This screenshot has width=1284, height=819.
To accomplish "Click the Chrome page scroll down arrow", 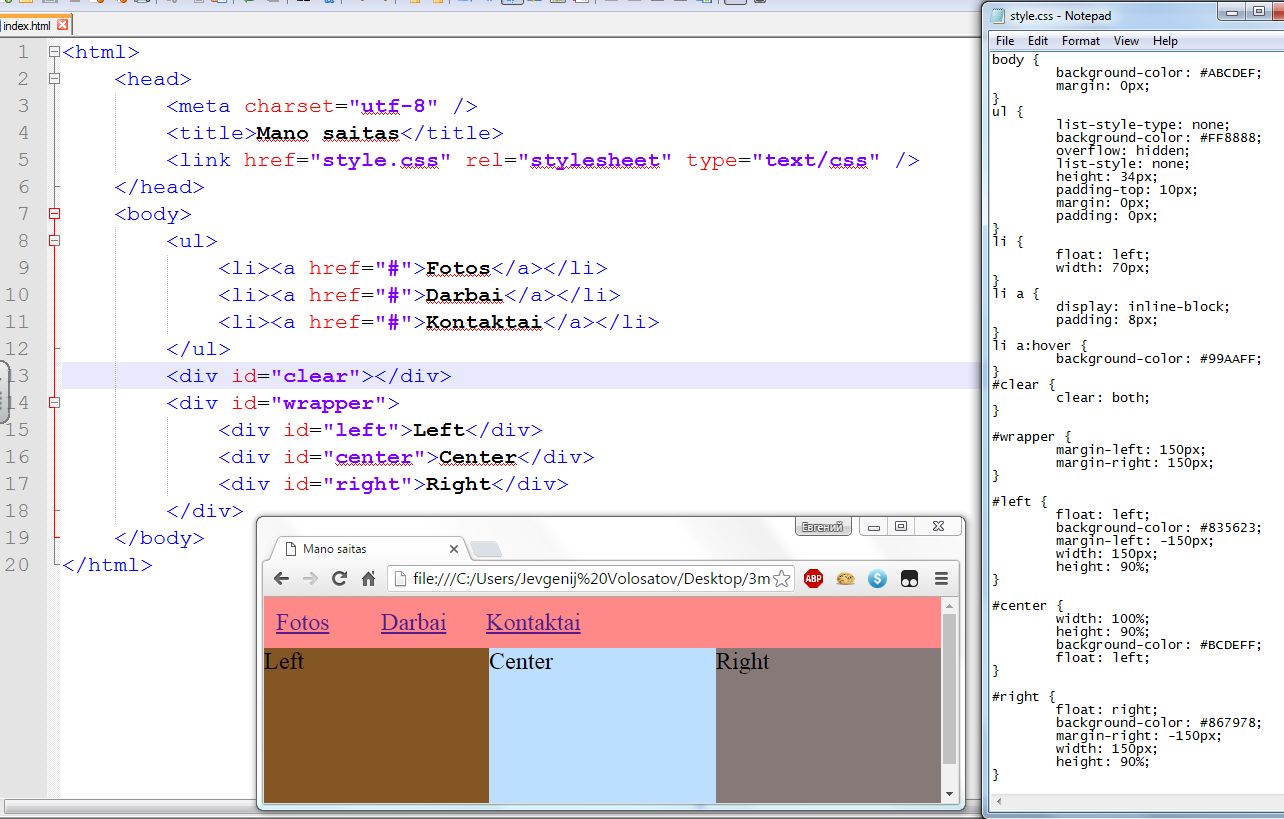I will [x=949, y=794].
